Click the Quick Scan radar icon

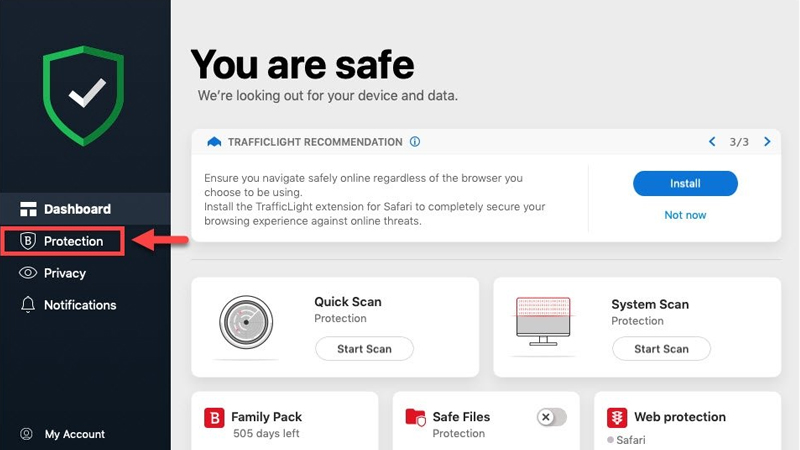[x=249, y=326]
